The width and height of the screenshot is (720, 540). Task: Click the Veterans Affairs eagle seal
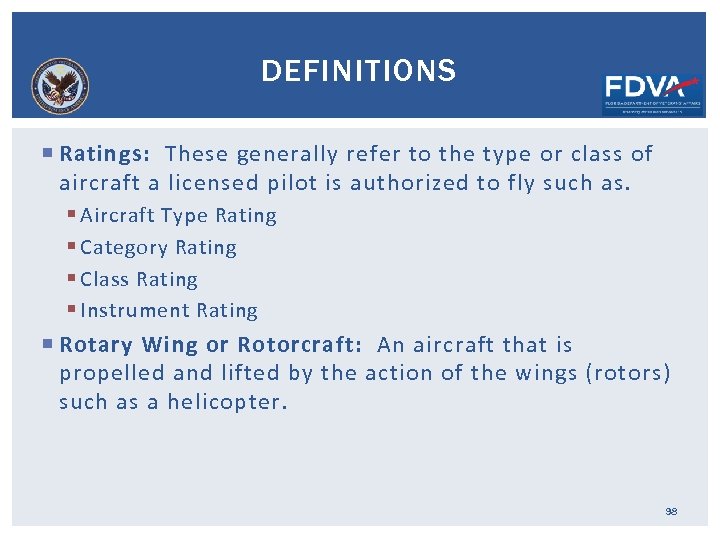pos(60,86)
